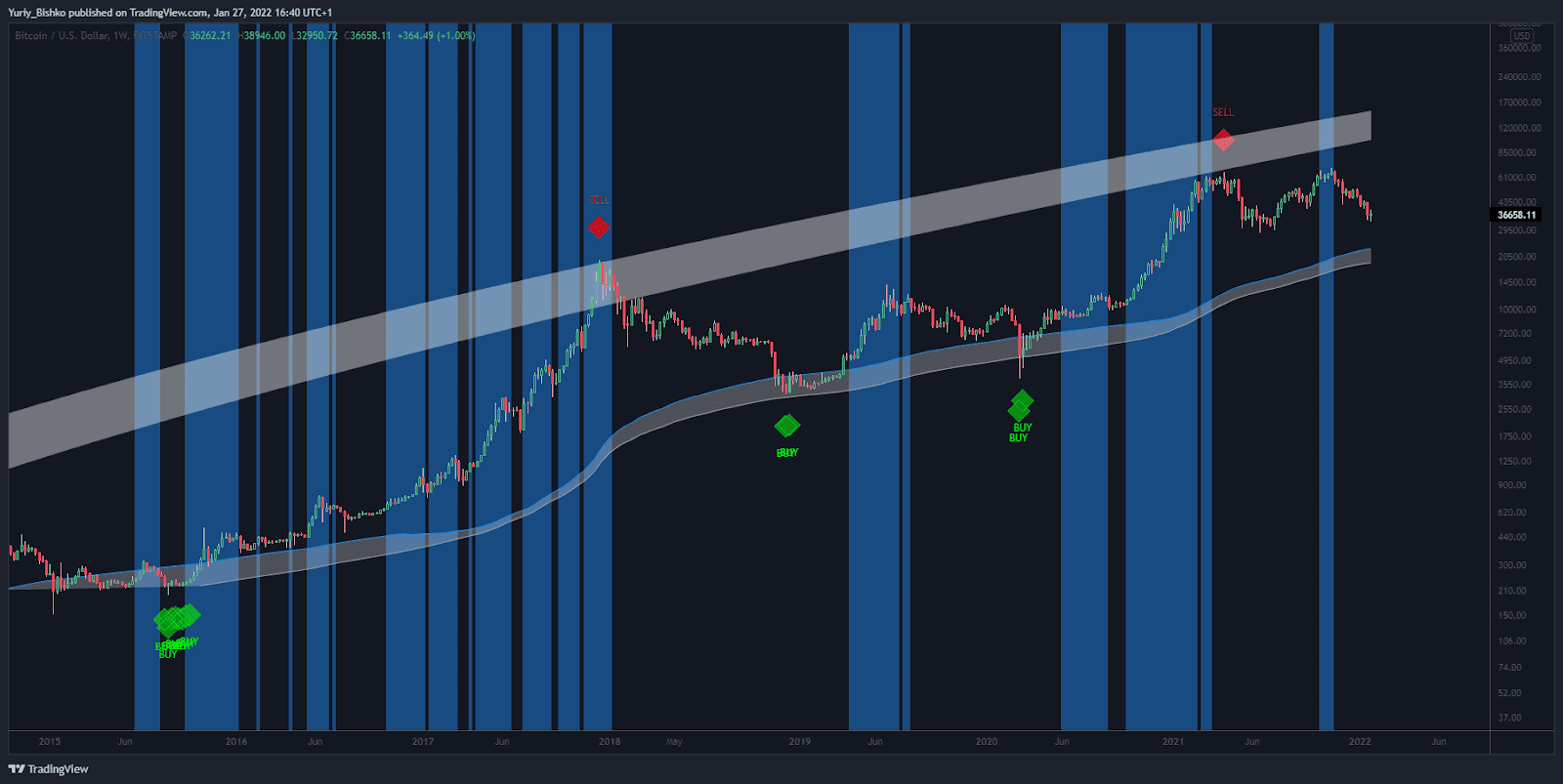Click the high value 38946.00

point(264,36)
